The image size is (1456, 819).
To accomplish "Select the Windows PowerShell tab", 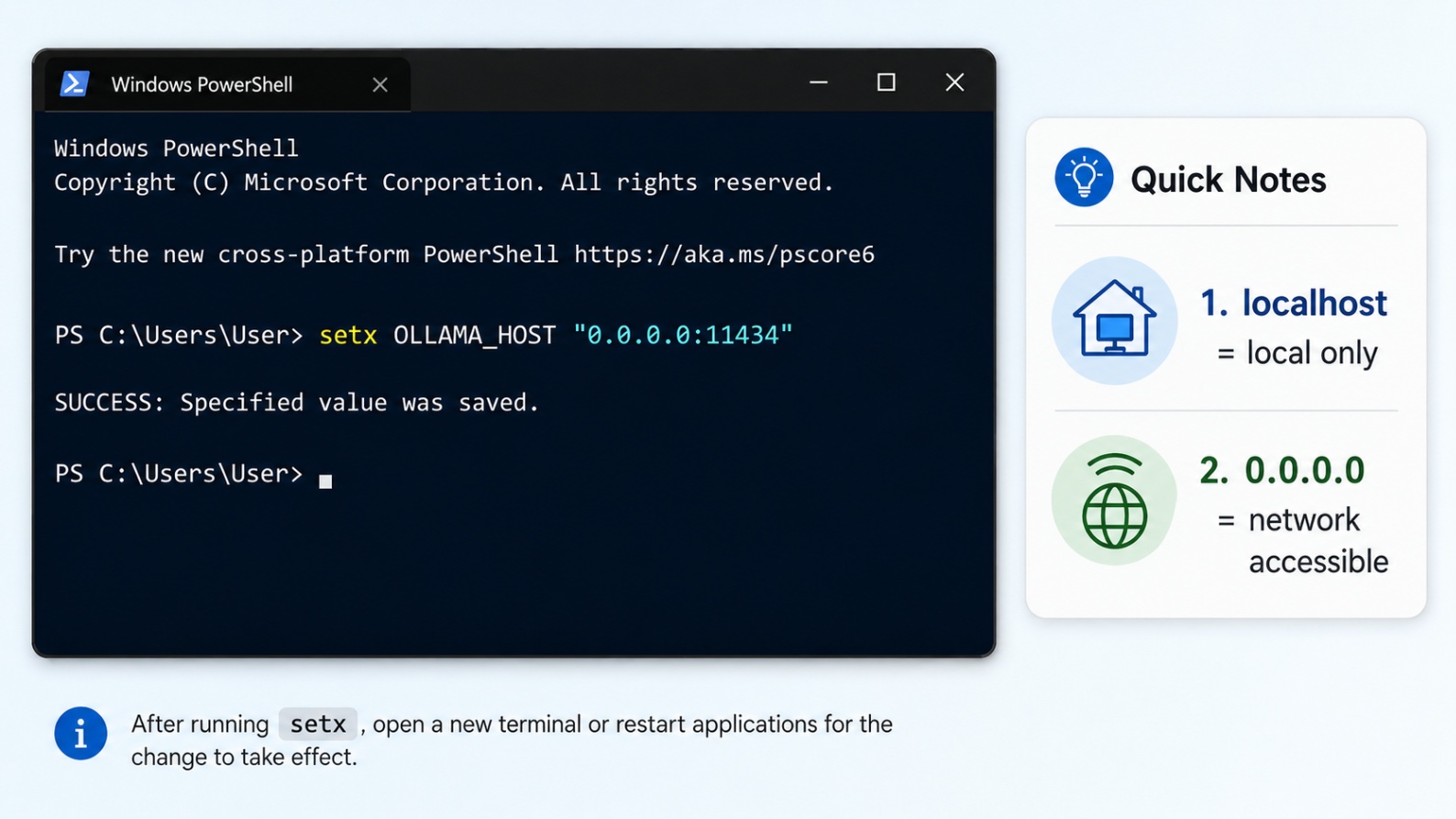I will [x=227, y=84].
